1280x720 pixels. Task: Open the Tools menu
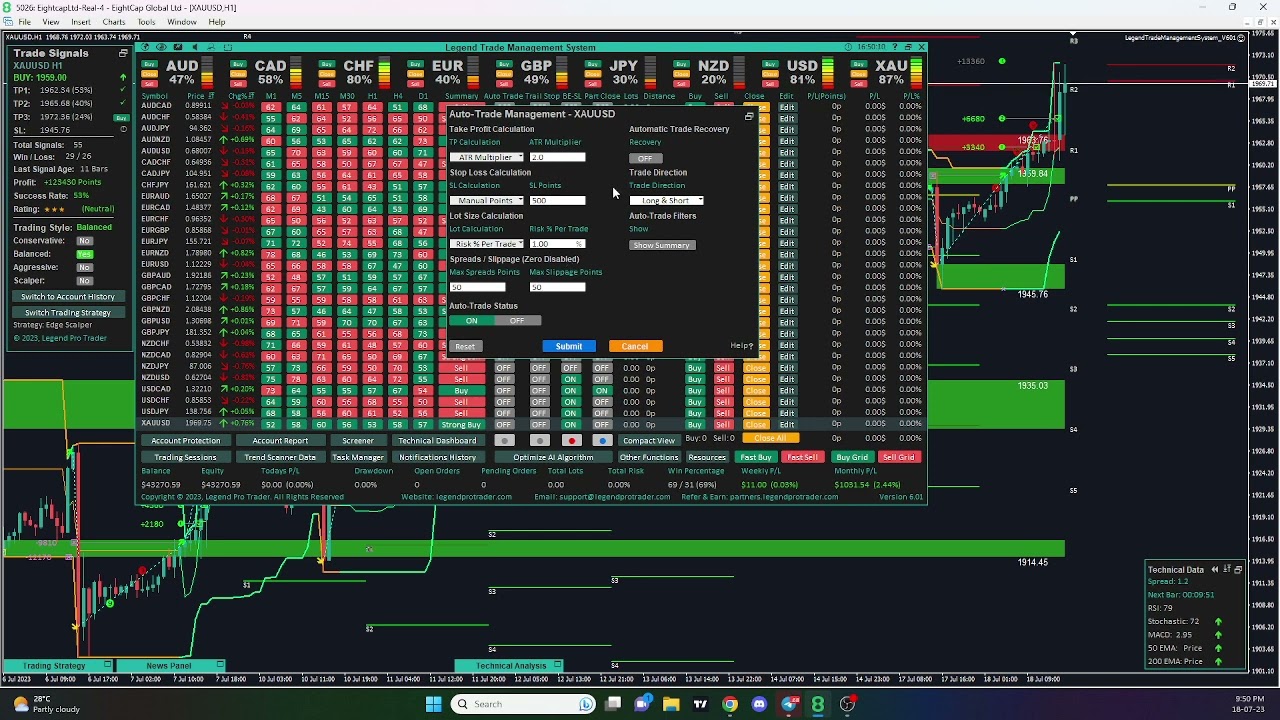pos(146,22)
